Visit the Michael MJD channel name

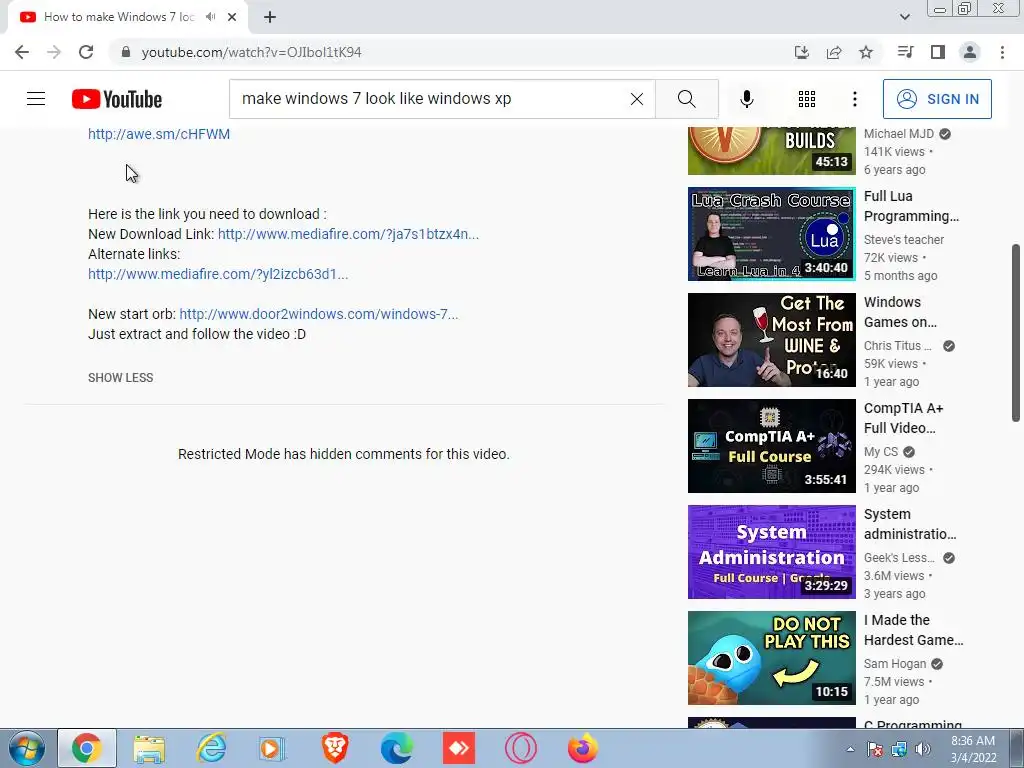tap(899, 134)
